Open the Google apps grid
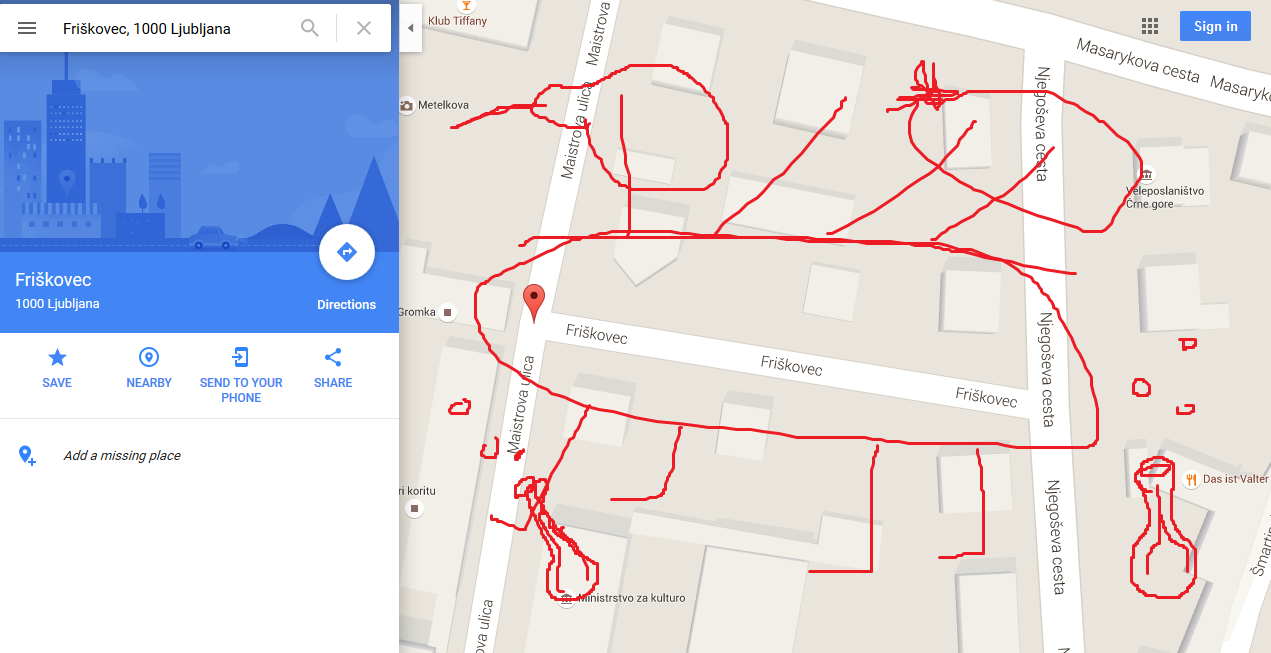 pos(1150,27)
